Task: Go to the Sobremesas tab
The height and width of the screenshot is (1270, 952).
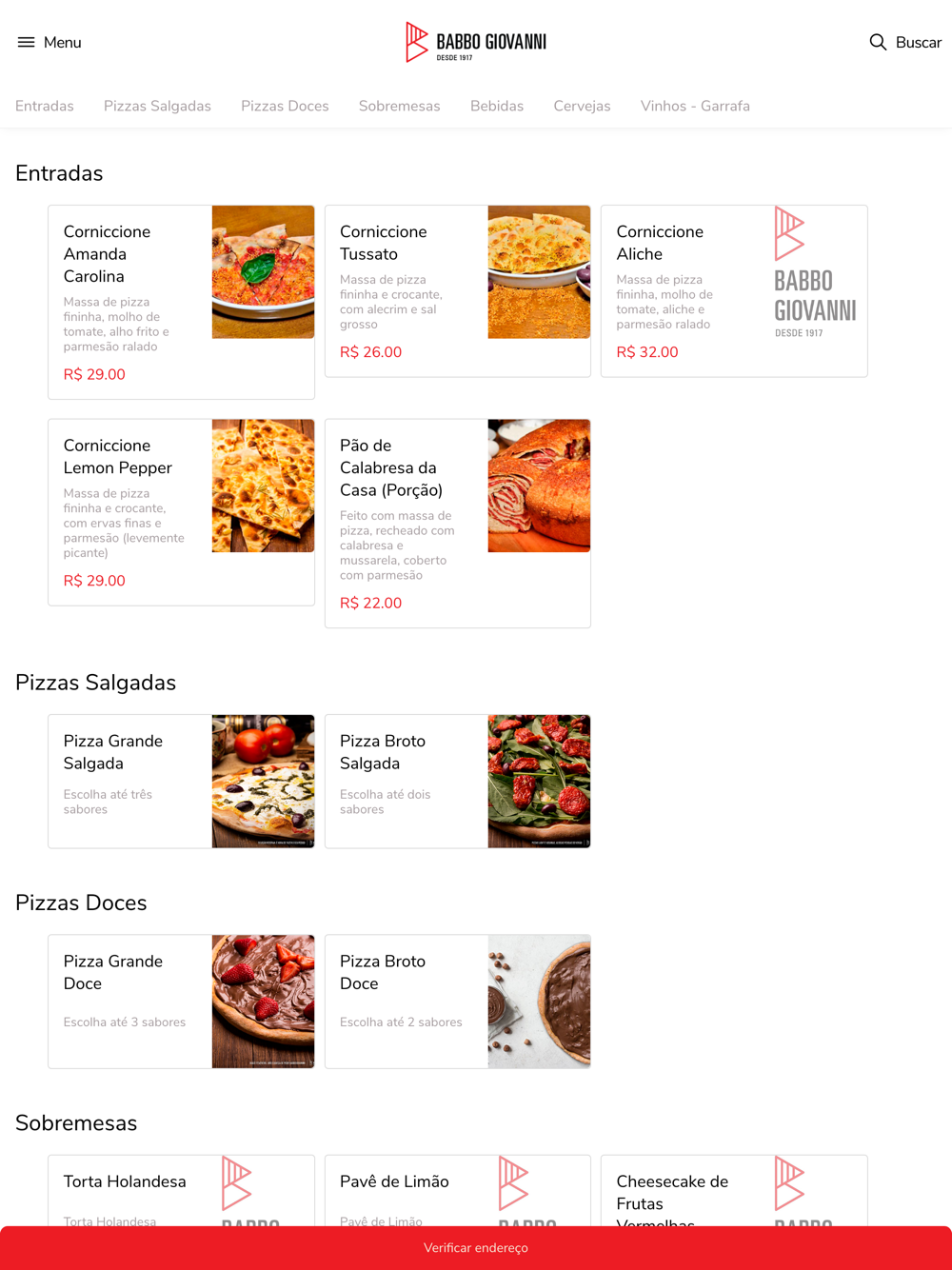Action: (x=399, y=106)
